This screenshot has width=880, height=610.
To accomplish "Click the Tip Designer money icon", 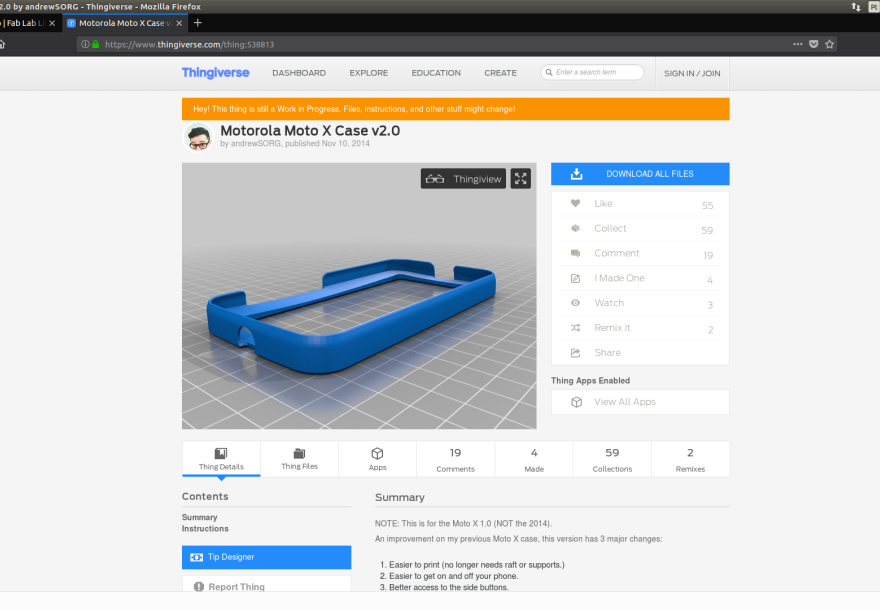I will pos(196,557).
